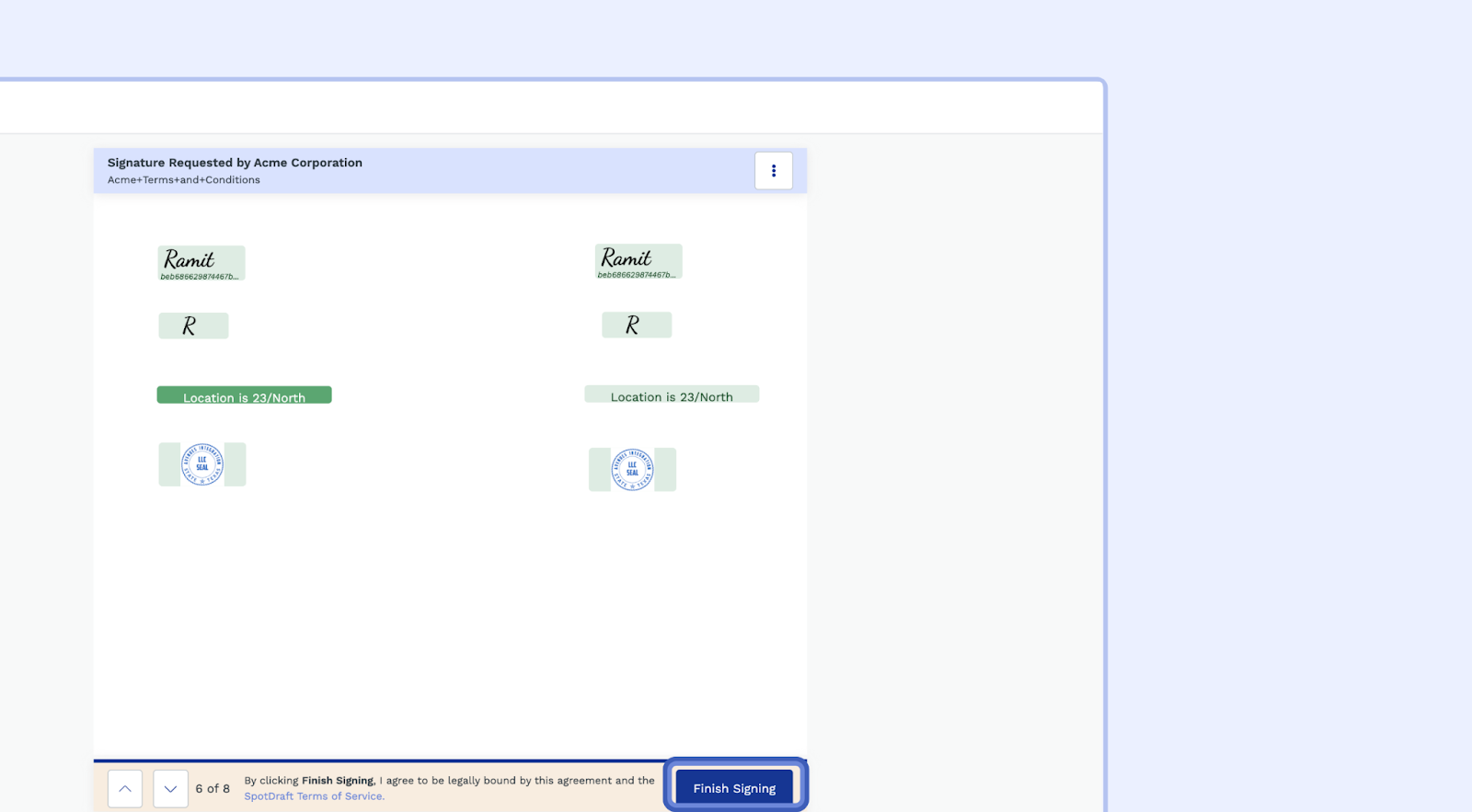Jump to next field with down chevron
Image resolution: width=1472 pixels, height=812 pixels.
pyautogui.click(x=170, y=789)
